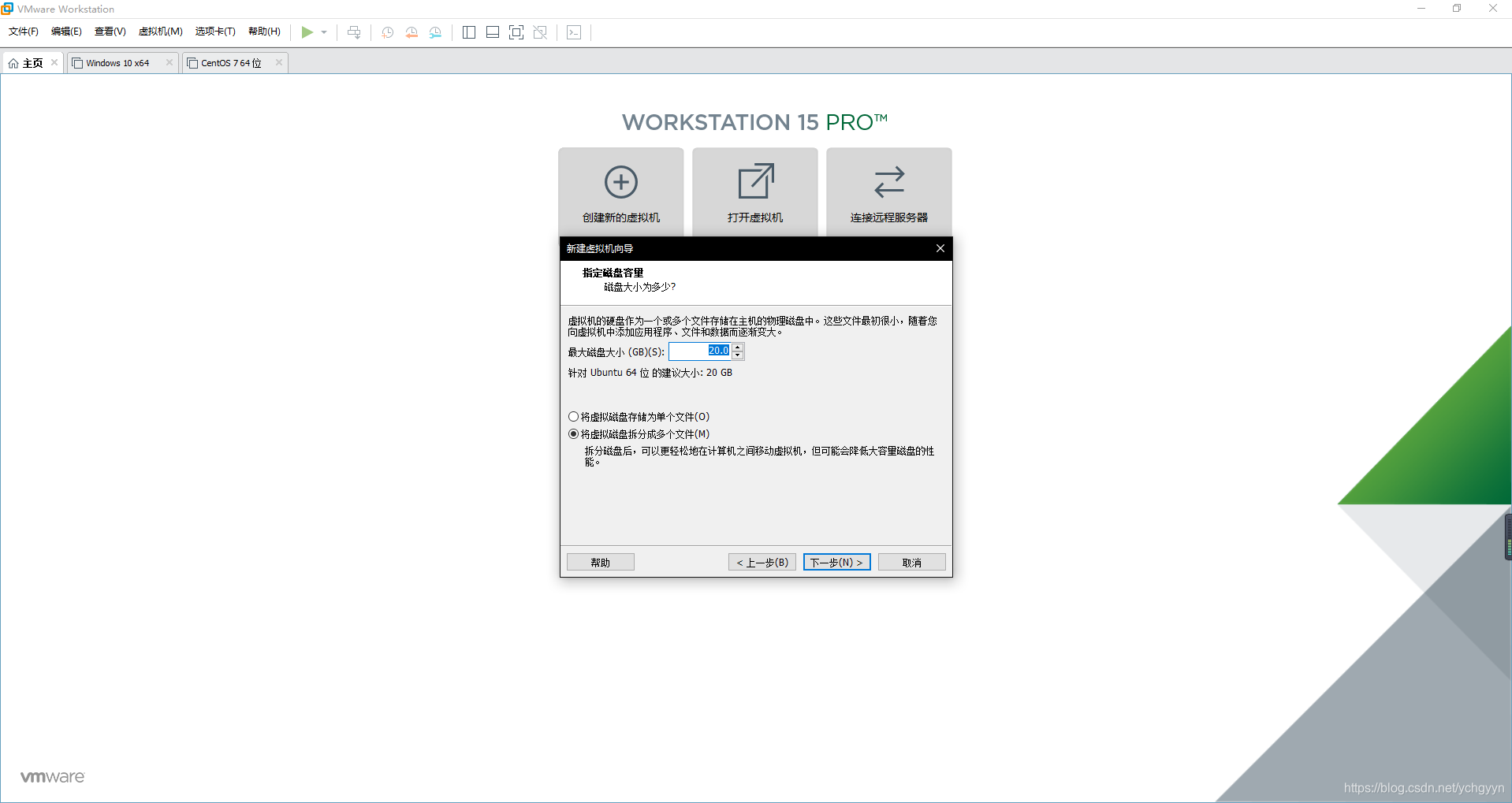
Task: Open the 帮助(H) menu
Action: (x=264, y=32)
